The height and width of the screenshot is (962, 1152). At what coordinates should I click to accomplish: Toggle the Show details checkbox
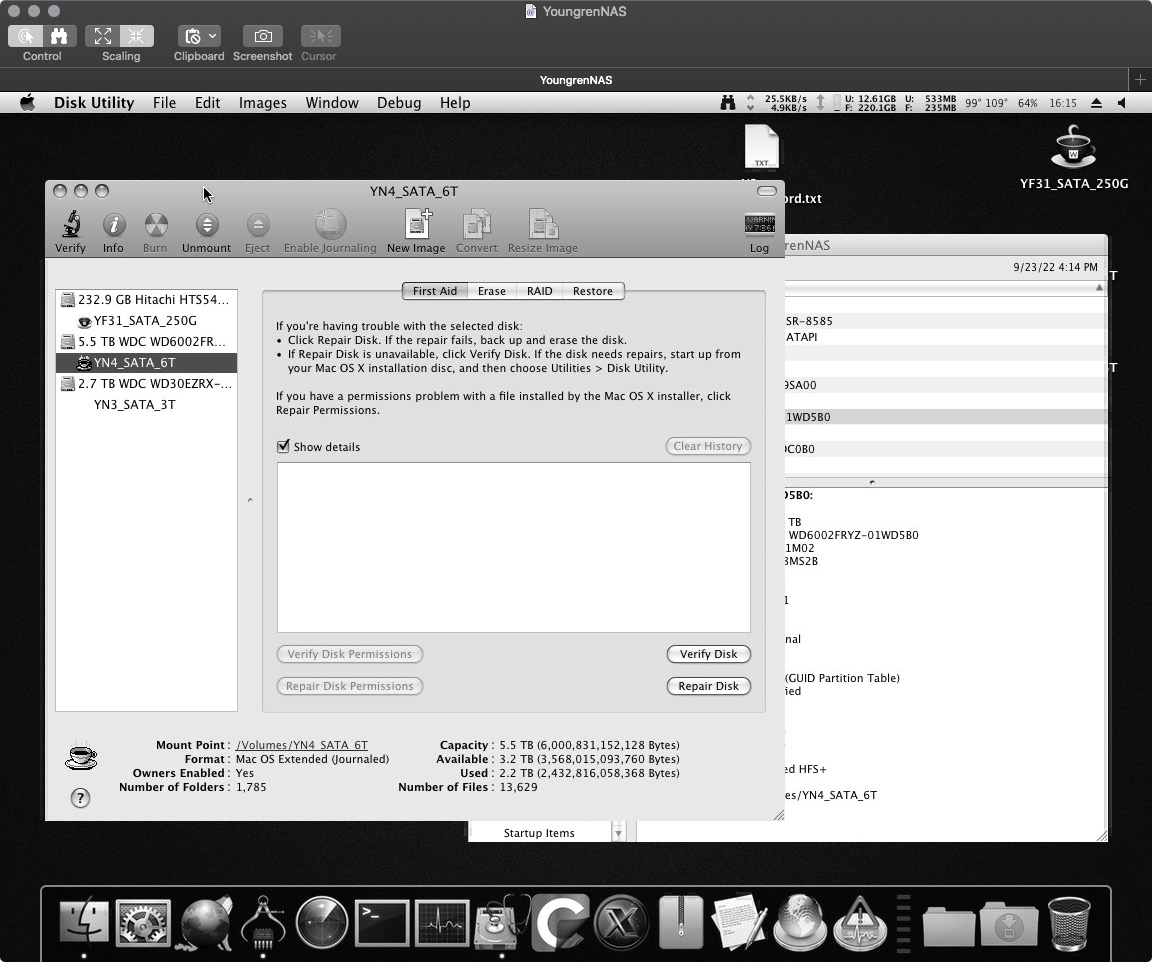tap(283, 446)
